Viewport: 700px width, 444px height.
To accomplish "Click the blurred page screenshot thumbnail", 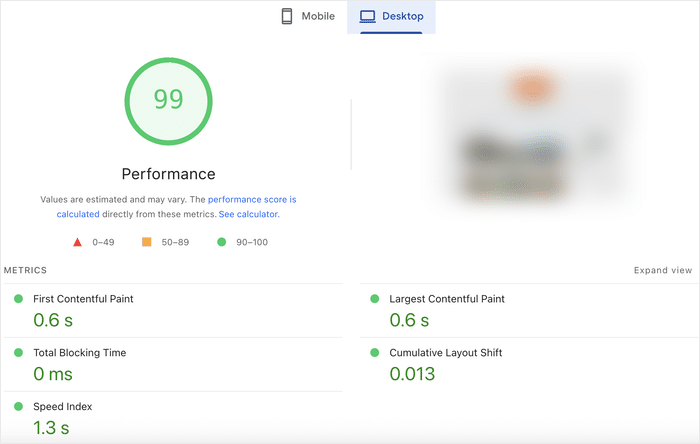I will click(x=531, y=135).
